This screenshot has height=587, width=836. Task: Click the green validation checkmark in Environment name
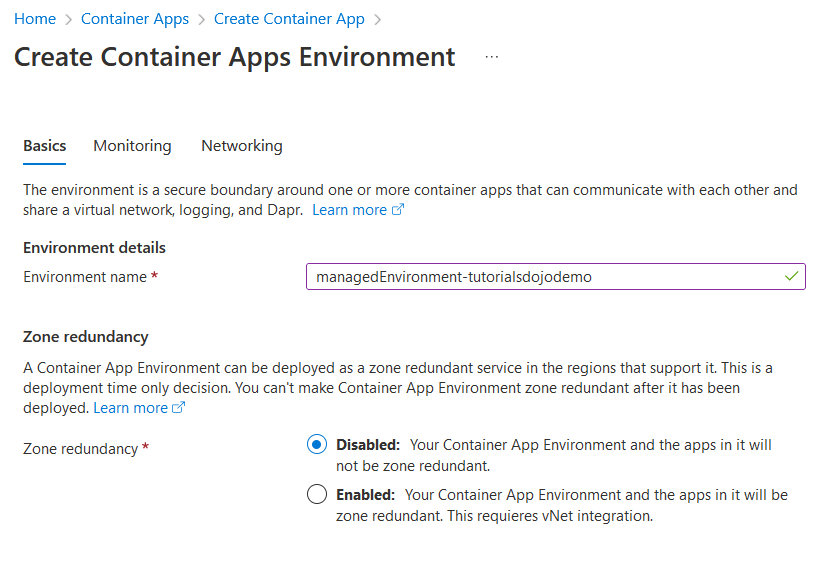click(x=792, y=276)
